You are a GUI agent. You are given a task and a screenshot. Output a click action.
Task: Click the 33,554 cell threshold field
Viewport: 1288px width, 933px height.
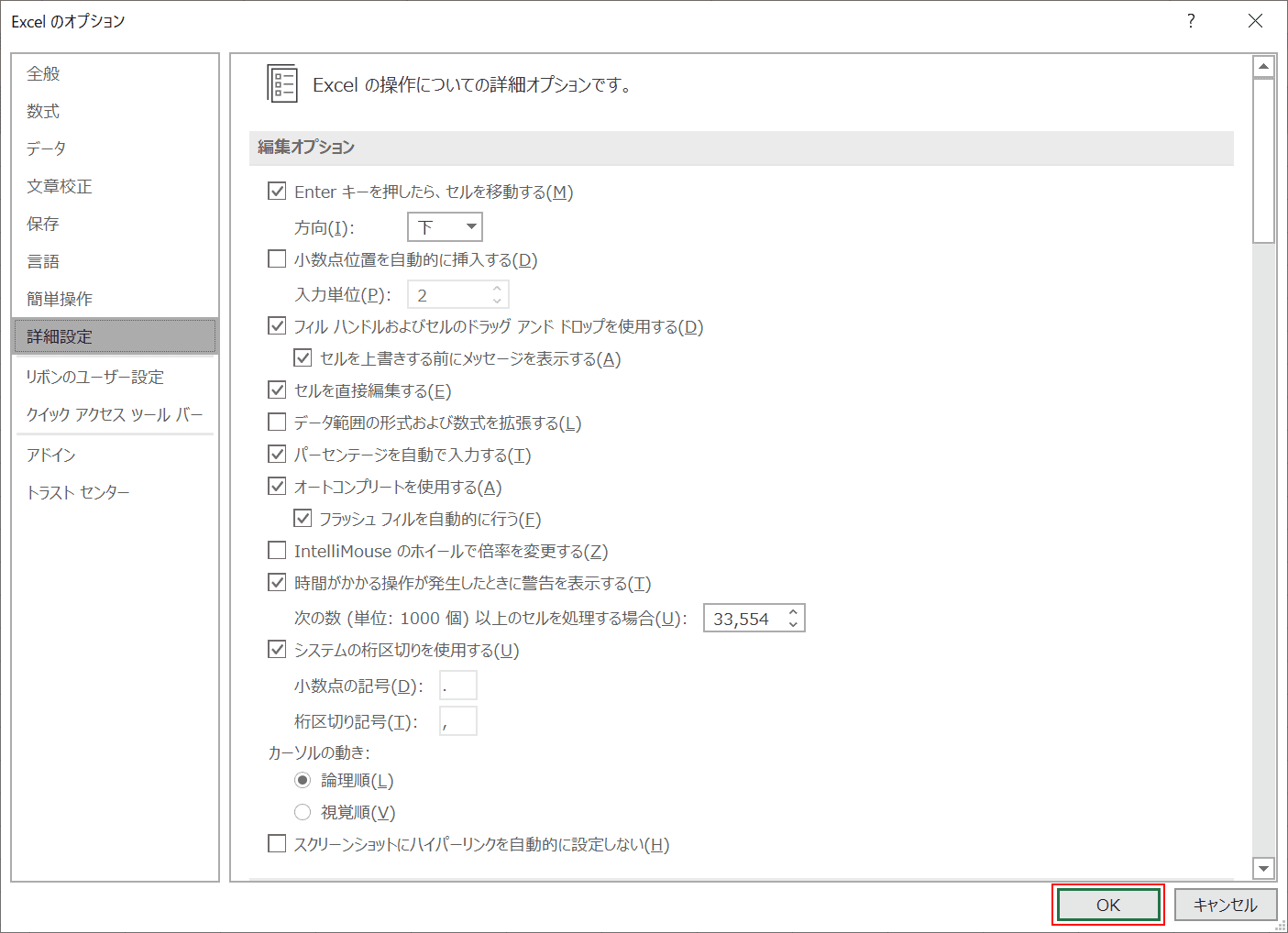743,619
